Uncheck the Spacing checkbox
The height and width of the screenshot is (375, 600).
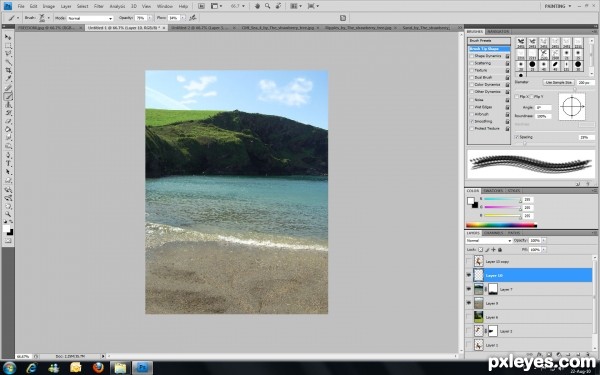517,137
